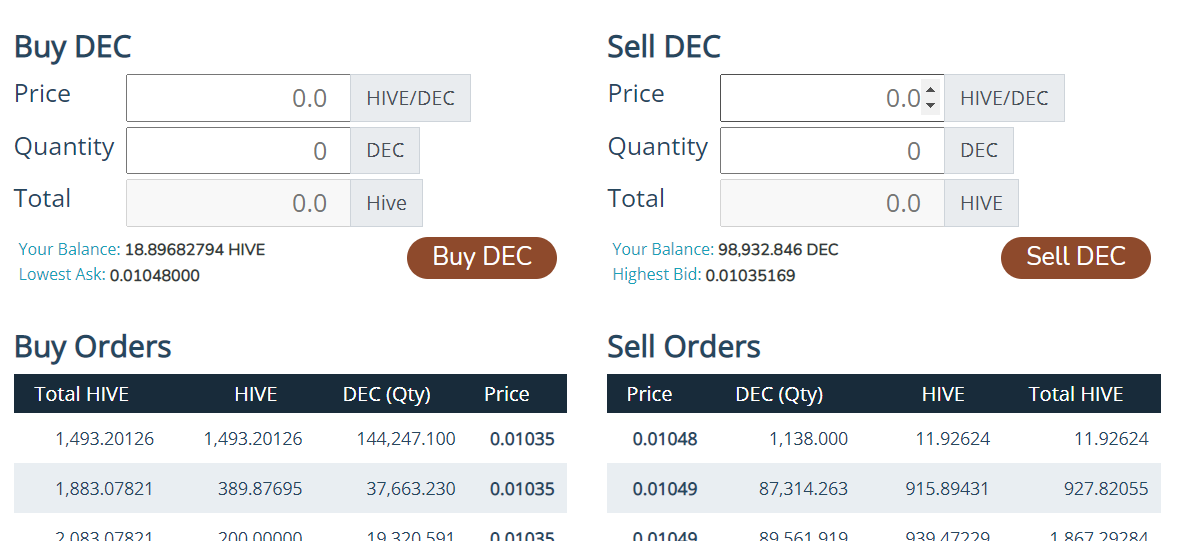The image size is (1185, 541).
Task: Click the Sell Orders Total HIVE column header
Action: click(1075, 394)
